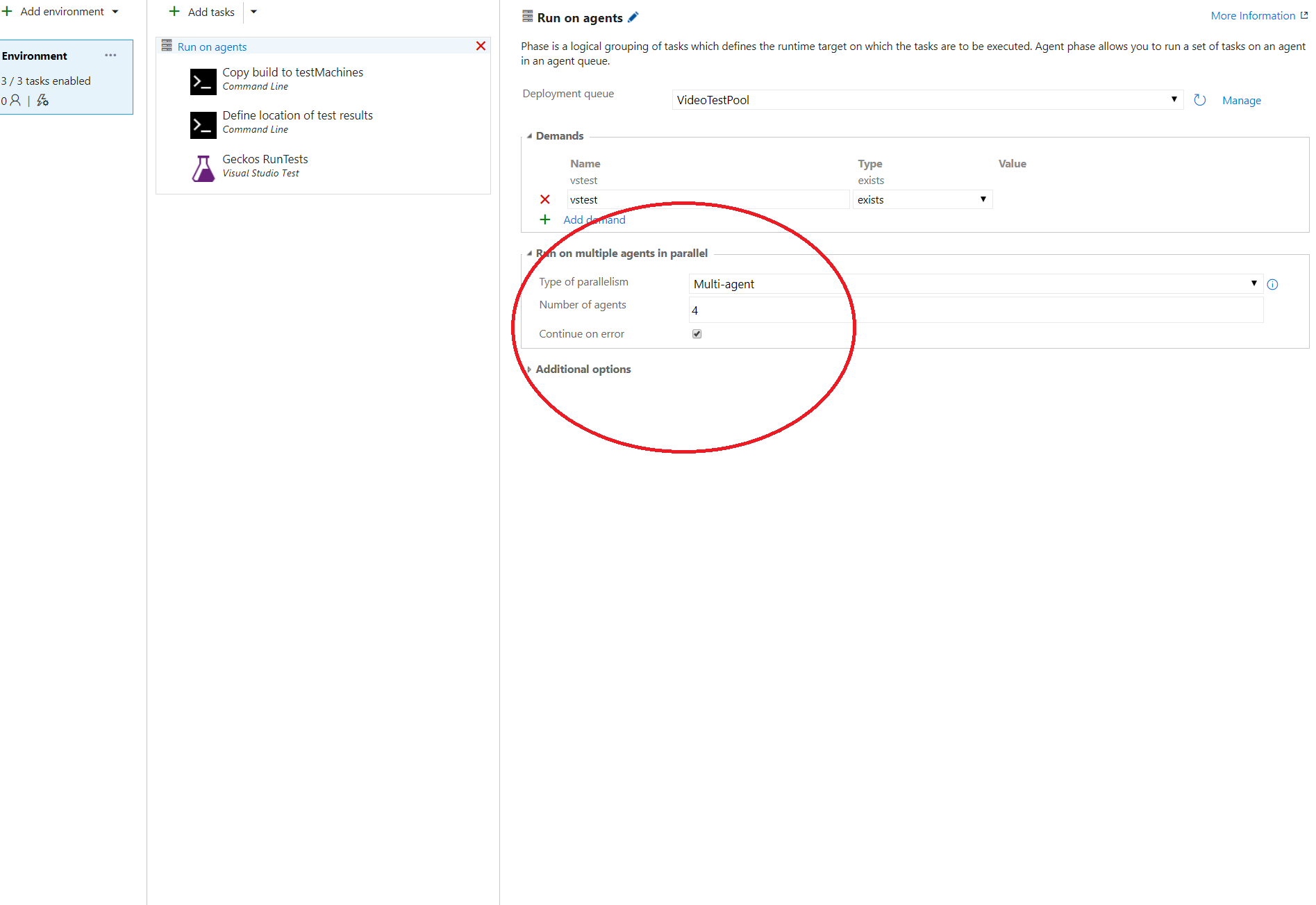Select the Define location of test results icon
The height and width of the screenshot is (905, 1316).
click(x=203, y=125)
